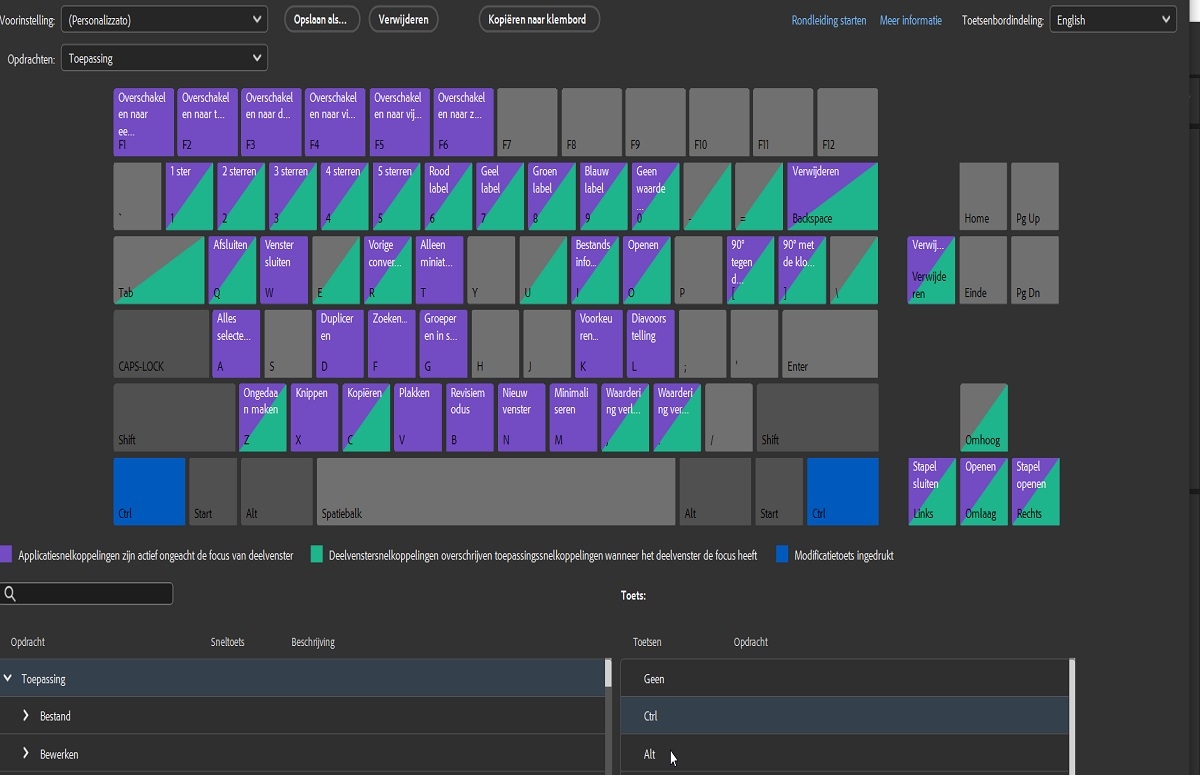The width and height of the screenshot is (1200, 775).
Task: Click the "Knippen" X key
Action: tap(313, 417)
